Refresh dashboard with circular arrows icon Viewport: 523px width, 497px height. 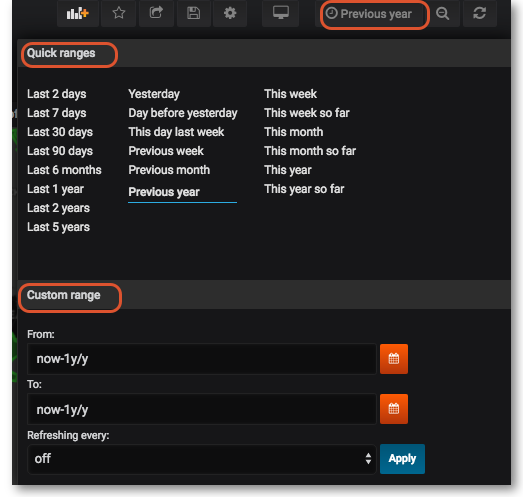tap(480, 14)
